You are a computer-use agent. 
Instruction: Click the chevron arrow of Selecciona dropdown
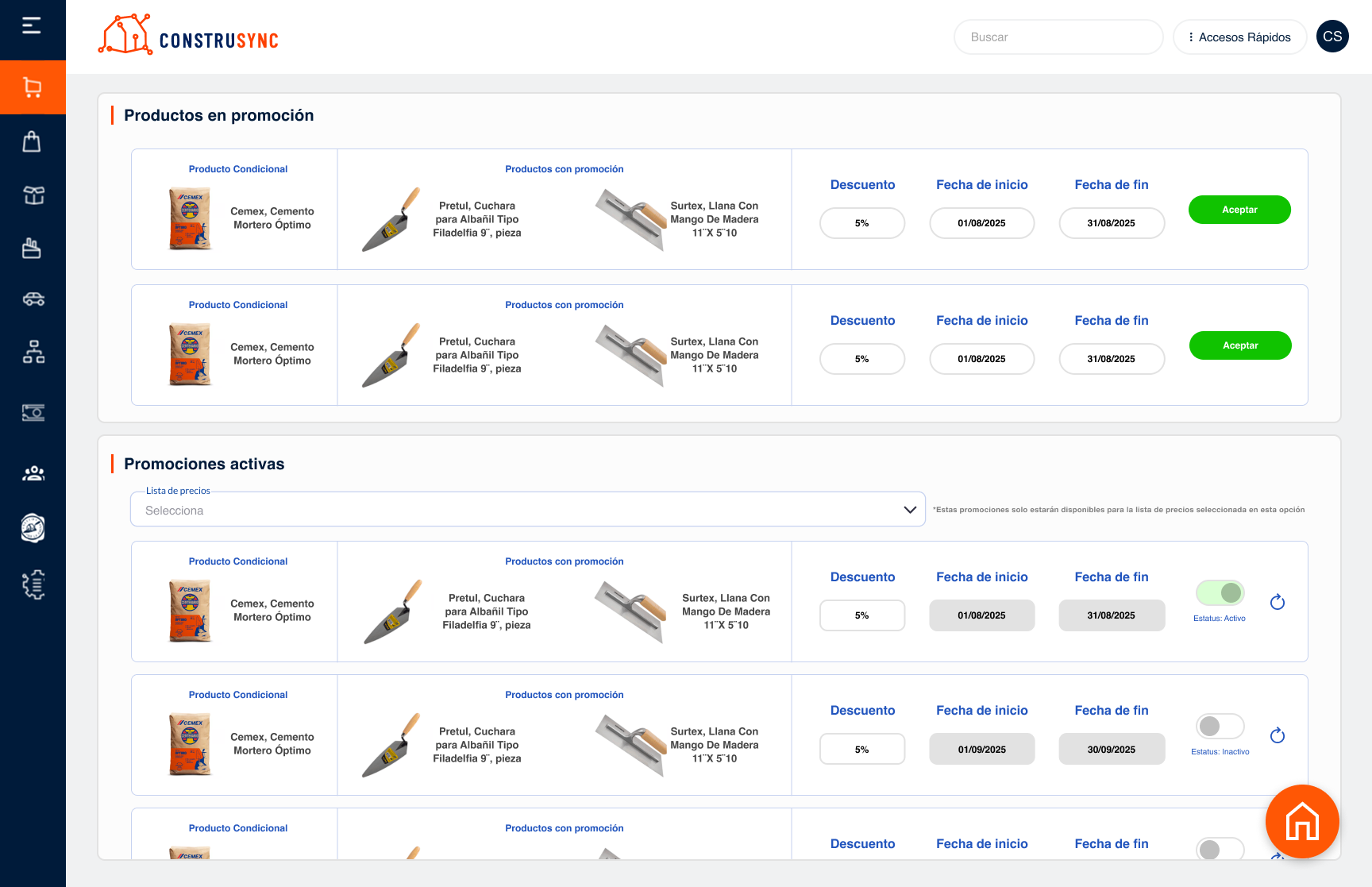click(x=910, y=510)
